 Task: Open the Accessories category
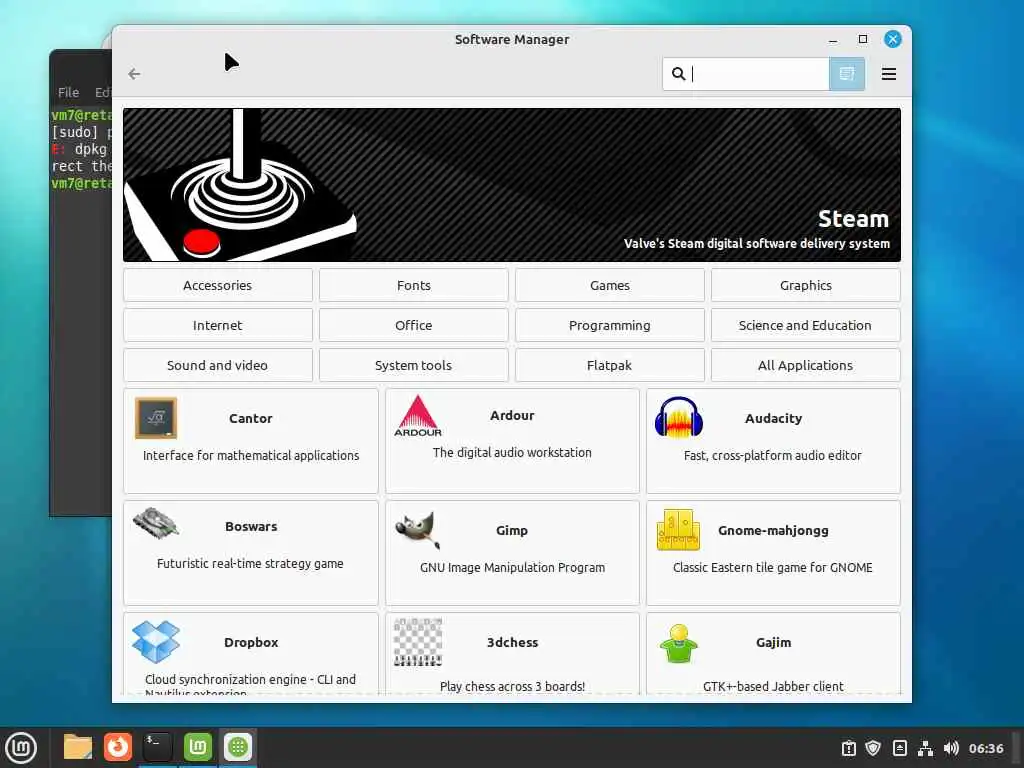[x=217, y=285]
